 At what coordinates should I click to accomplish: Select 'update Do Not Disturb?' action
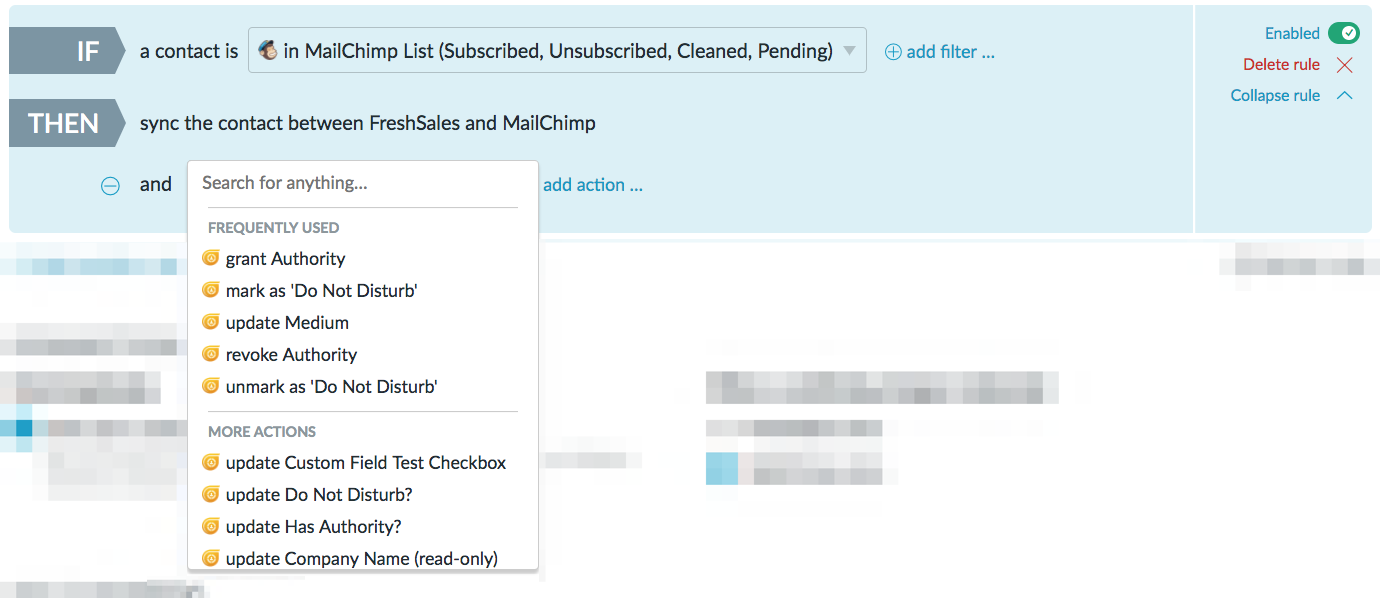pyautogui.click(x=318, y=495)
